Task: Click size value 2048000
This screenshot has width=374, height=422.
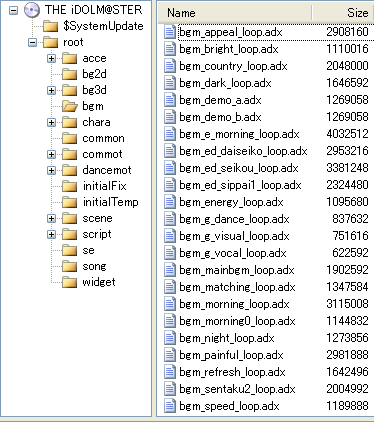Action: coord(347,66)
